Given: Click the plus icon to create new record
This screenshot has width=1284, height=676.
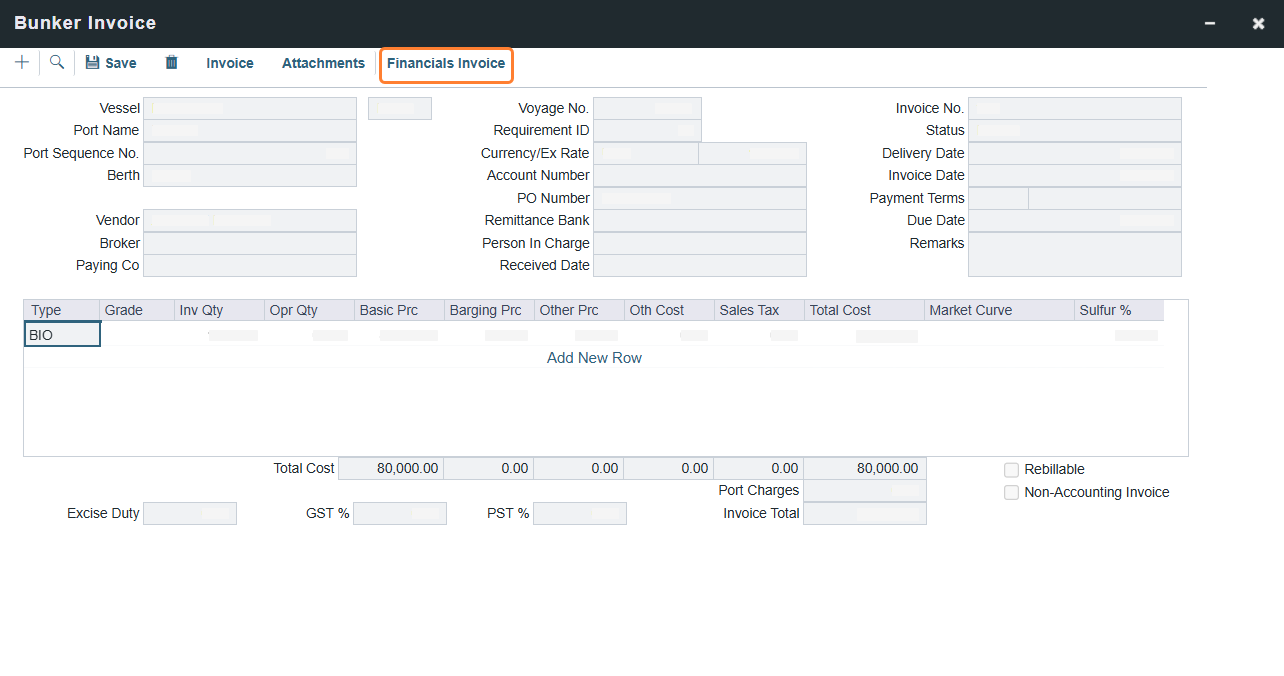Looking at the screenshot, I should click(21, 62).
